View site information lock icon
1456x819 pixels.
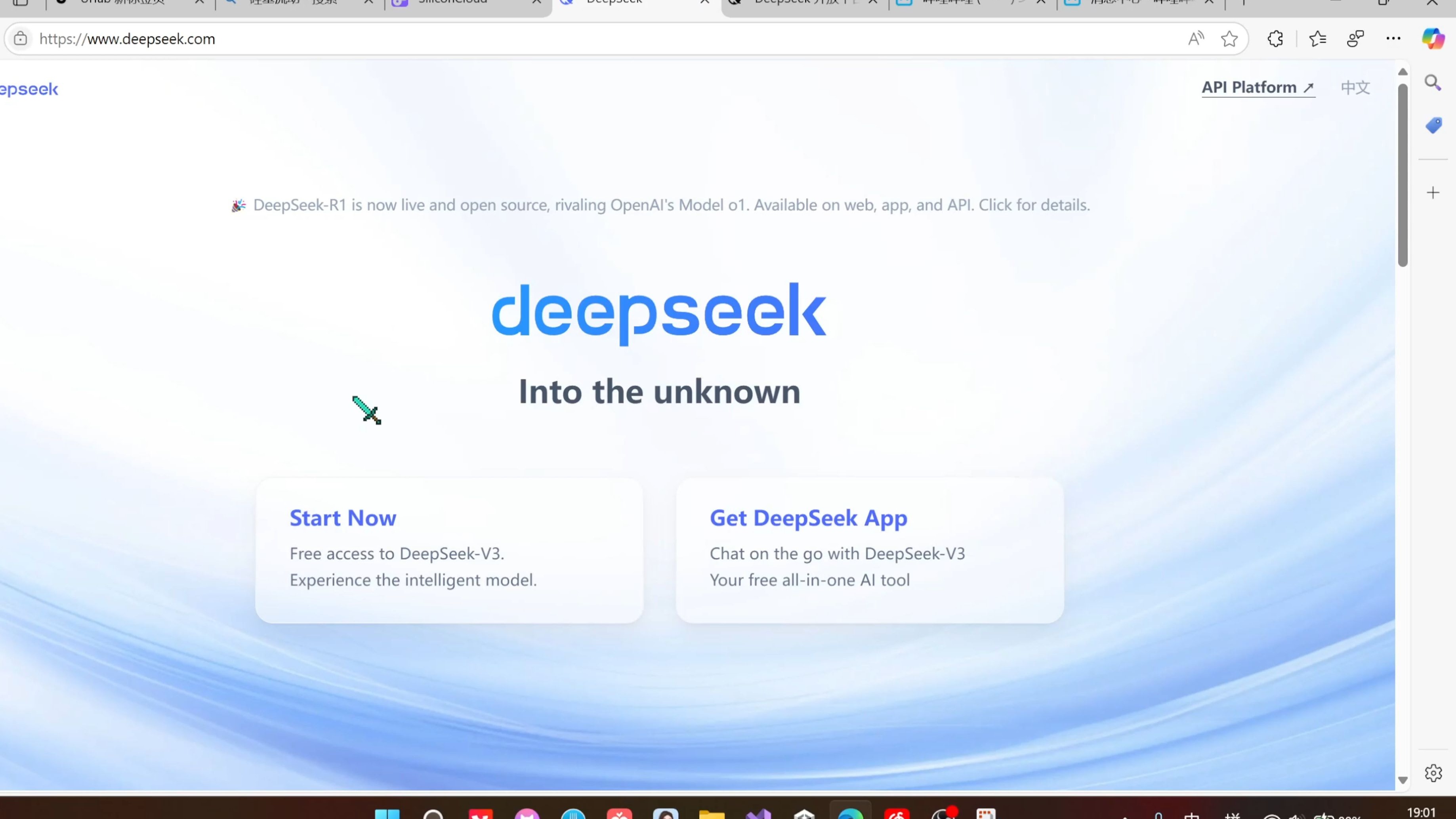[20, 38]
